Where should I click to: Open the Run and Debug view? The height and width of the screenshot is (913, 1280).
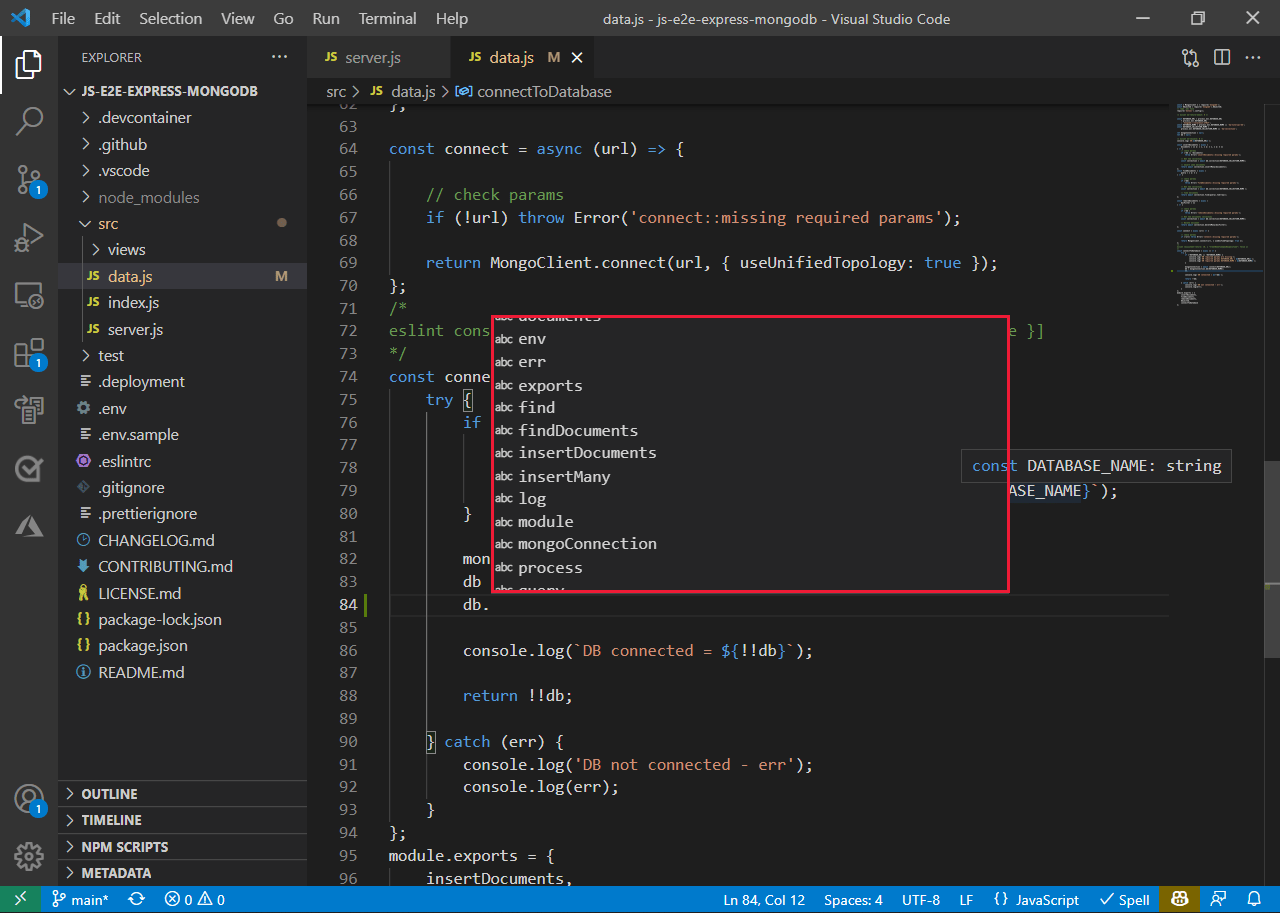tap(29, 237)
